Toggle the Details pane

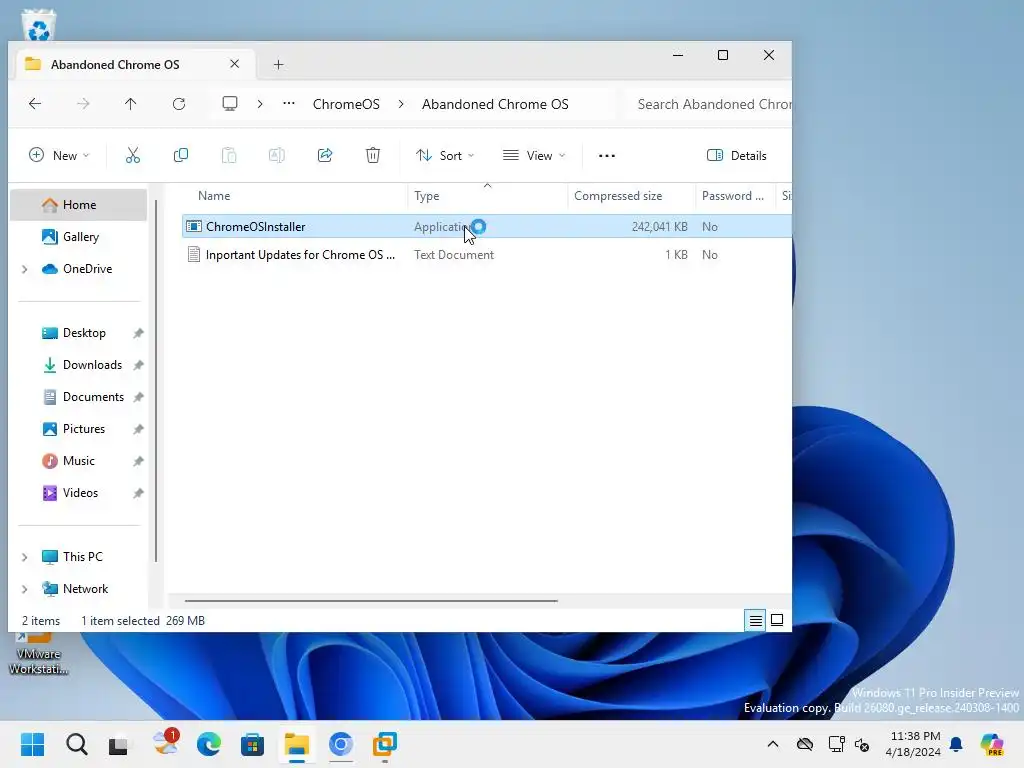pyautogui.click(x=737, y=155)
